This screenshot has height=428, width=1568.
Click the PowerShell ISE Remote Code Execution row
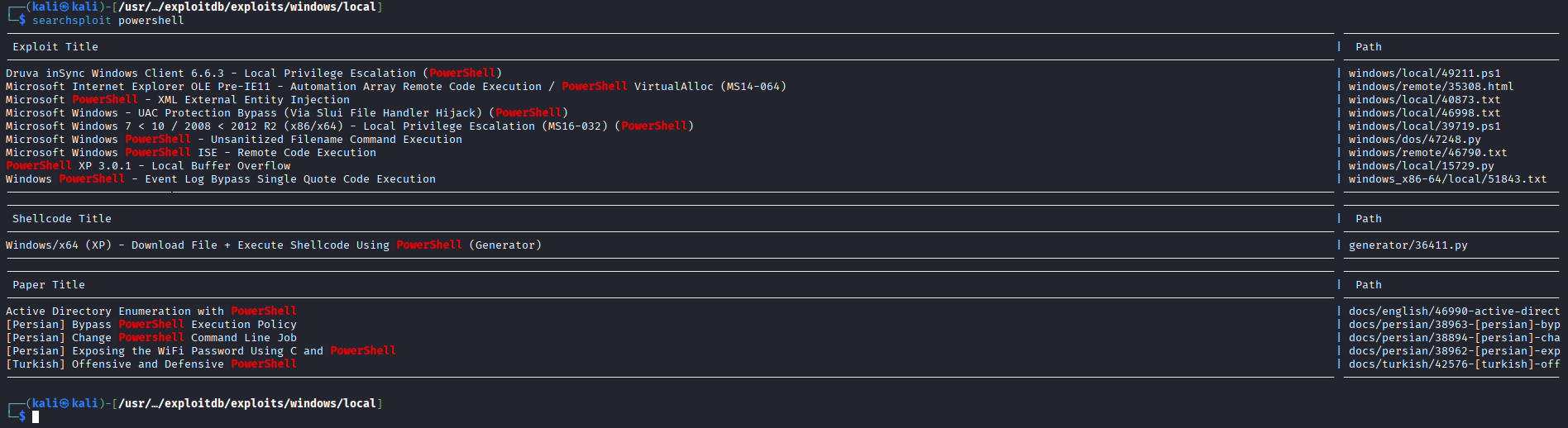pyautogui.click(x=191, y=153)
